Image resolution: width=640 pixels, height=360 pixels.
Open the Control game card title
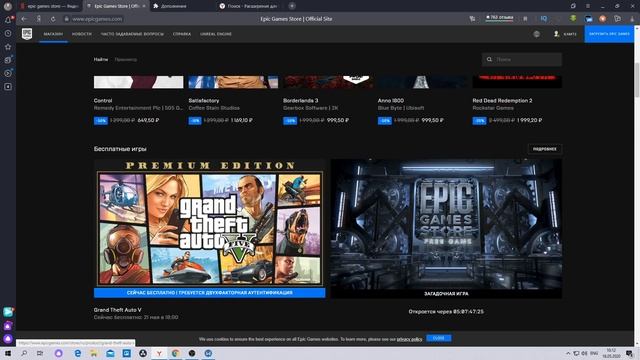pos(103,100)
